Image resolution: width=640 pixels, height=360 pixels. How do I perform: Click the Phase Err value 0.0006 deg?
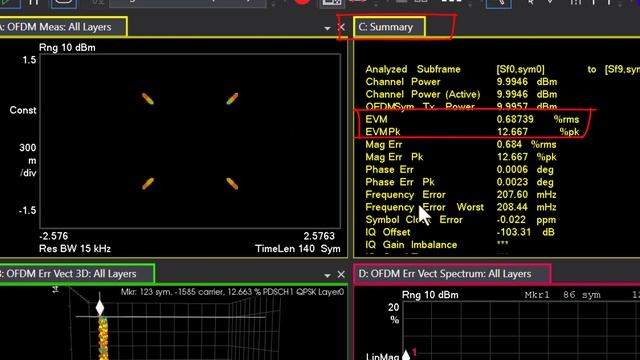pos(524,169)
